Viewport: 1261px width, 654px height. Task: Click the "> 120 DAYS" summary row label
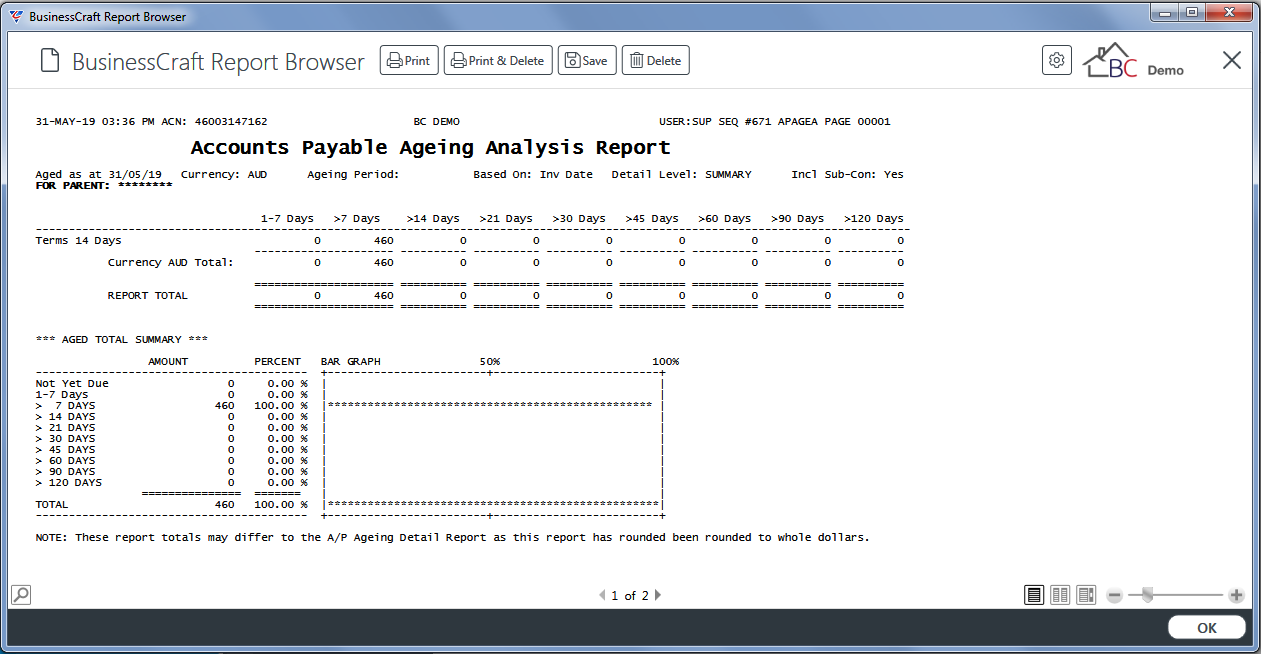point(69,483)
